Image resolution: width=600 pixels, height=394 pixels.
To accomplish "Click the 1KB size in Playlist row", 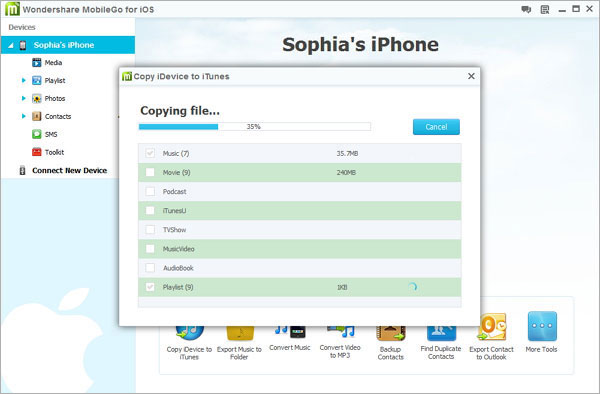I will [342, 287].
